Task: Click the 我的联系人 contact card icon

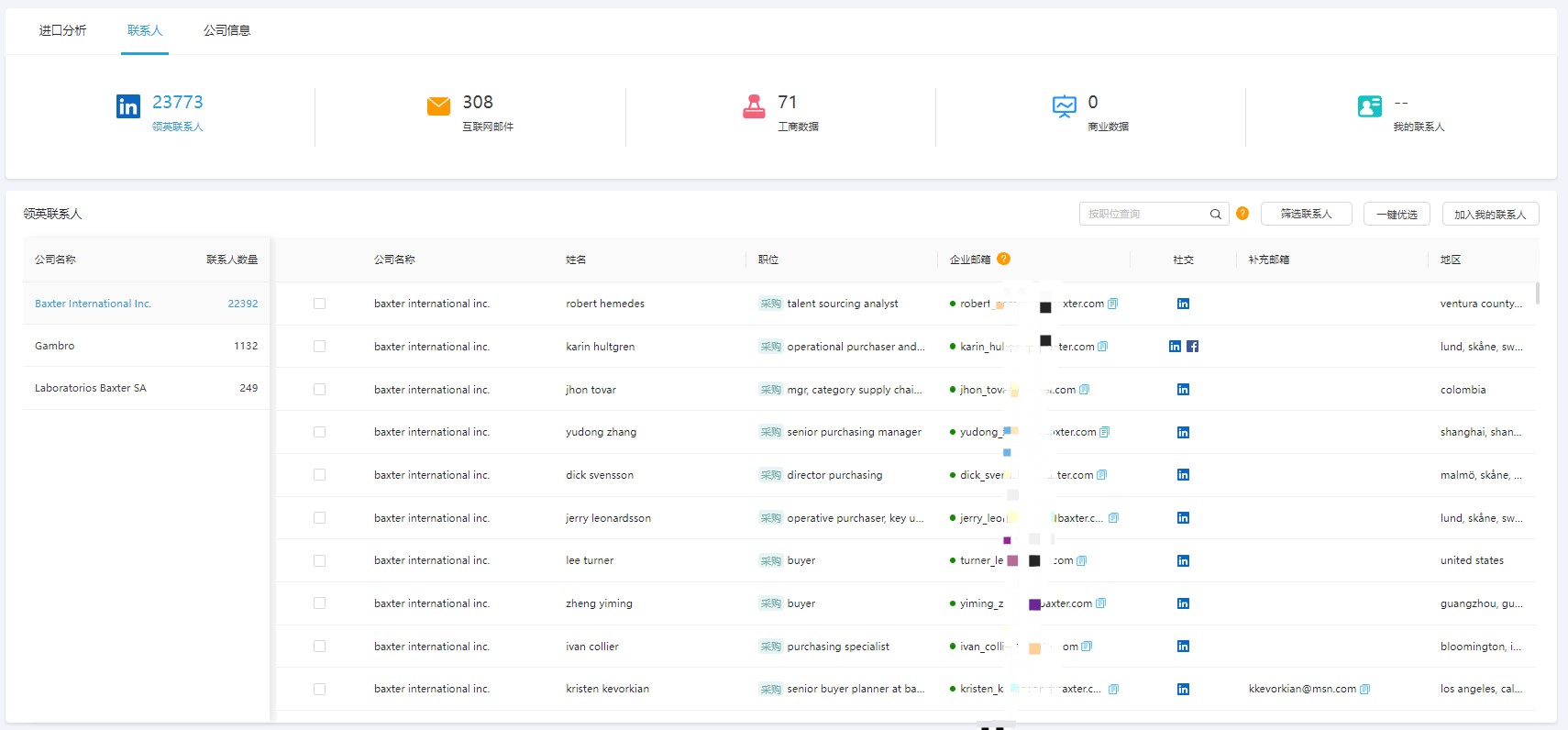Action: pos(1370,106)
